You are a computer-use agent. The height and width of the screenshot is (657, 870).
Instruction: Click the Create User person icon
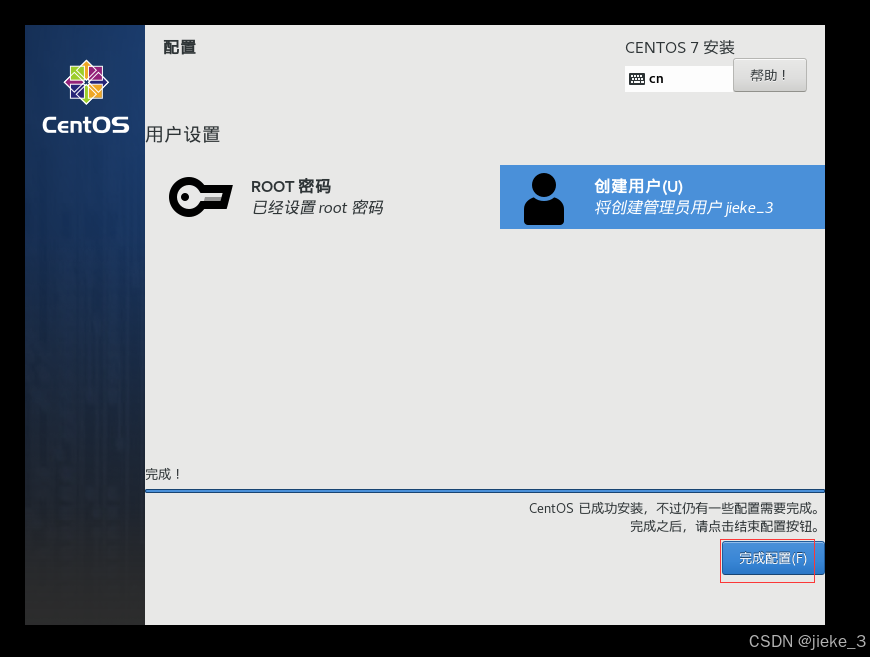[x=544, y=199]
